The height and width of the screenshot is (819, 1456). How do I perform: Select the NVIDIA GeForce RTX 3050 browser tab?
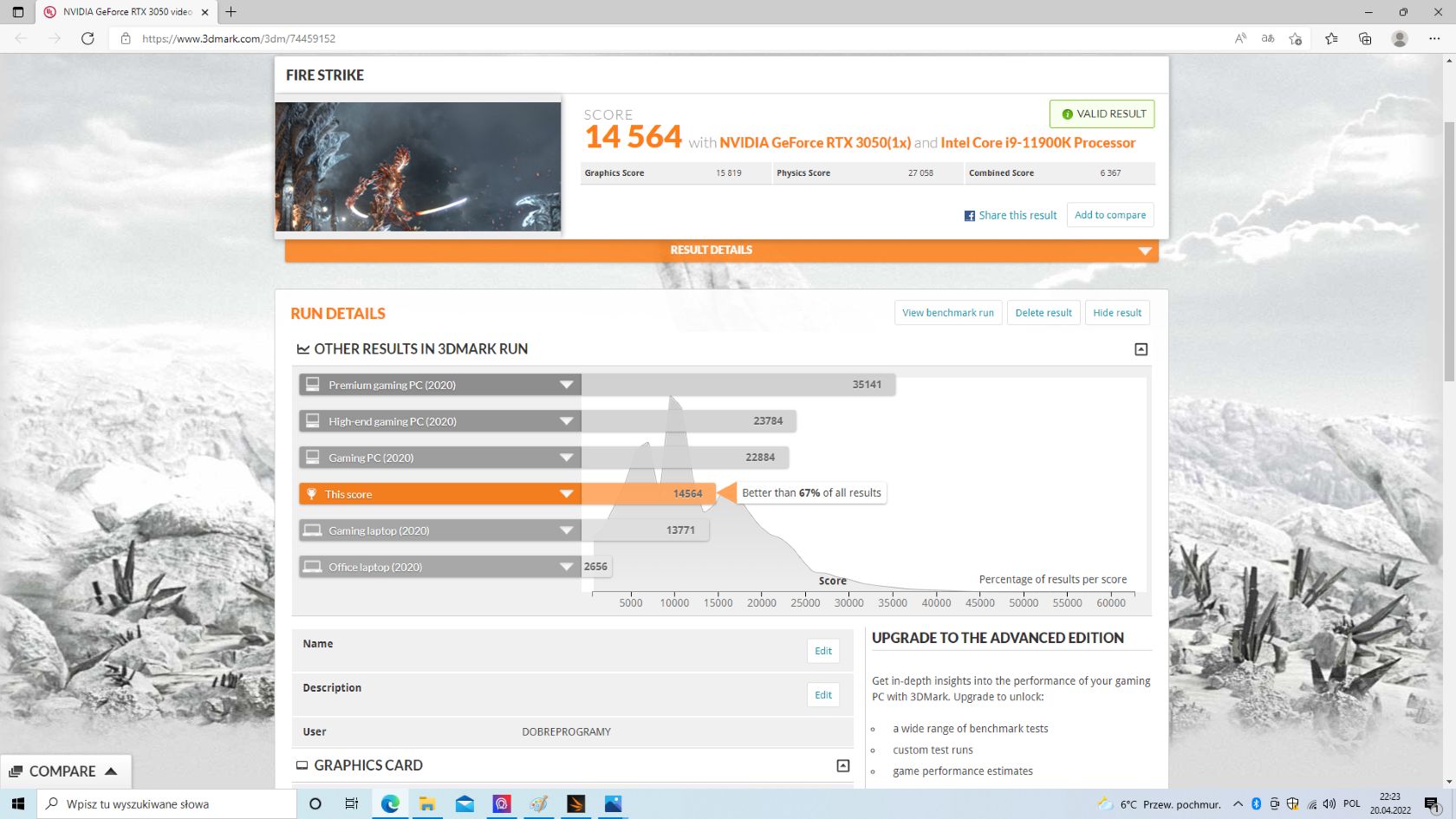121,12
